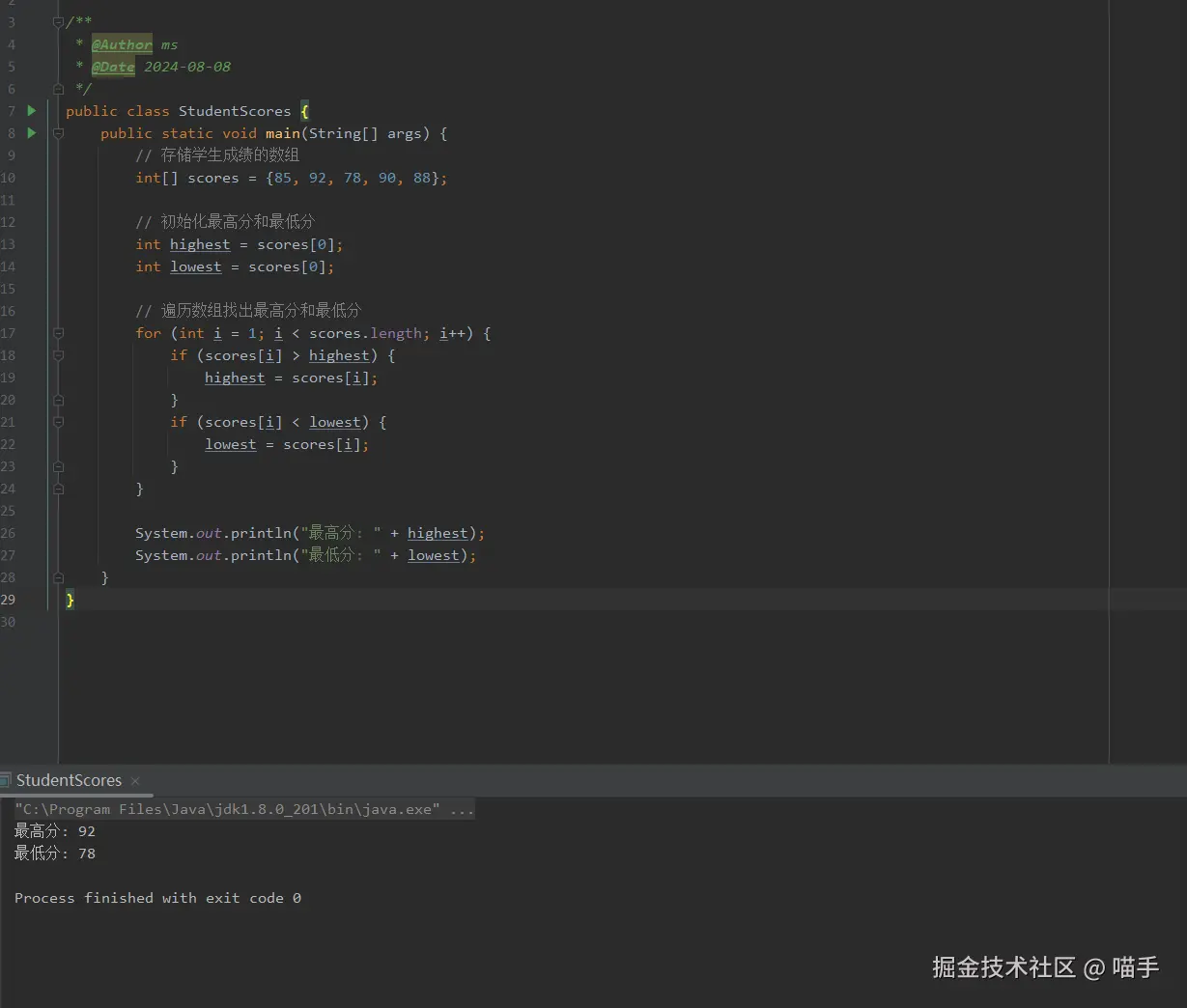Click the for keyword on line 17

pyautogui.click(x=148, y=333)
